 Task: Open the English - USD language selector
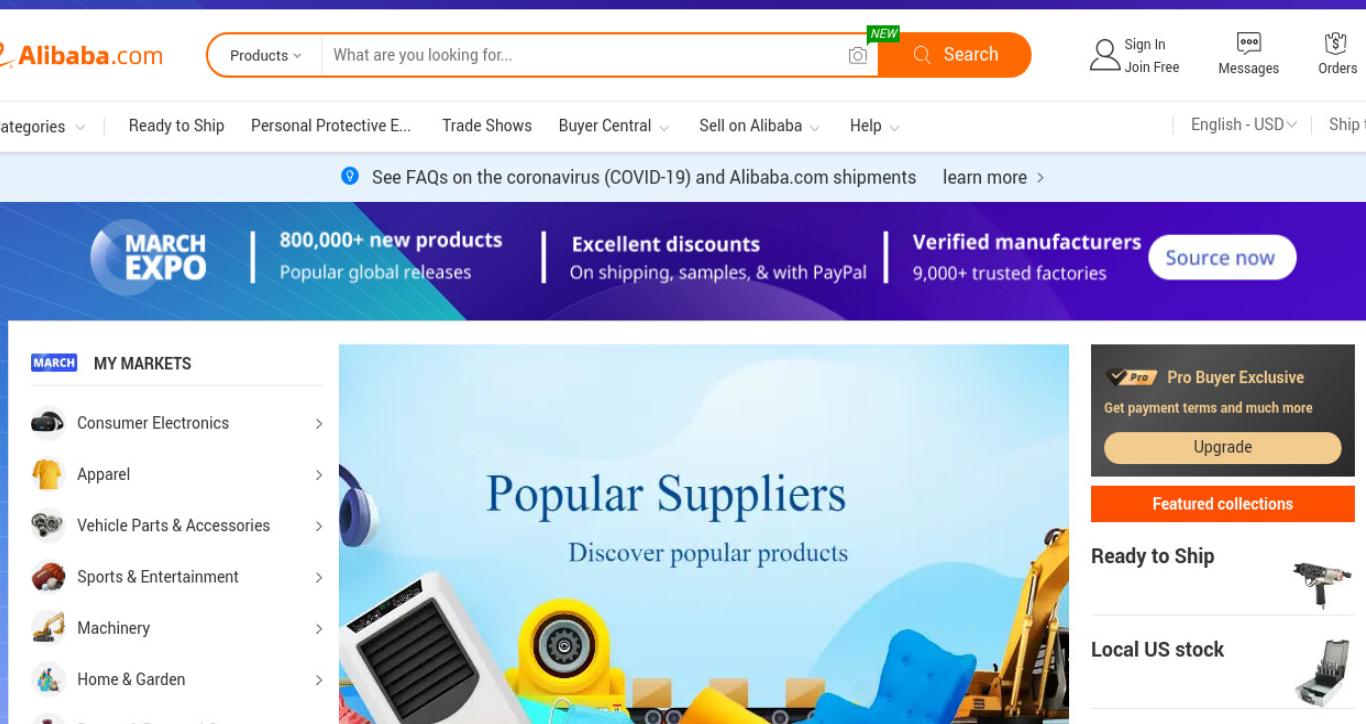[1244, 125]
